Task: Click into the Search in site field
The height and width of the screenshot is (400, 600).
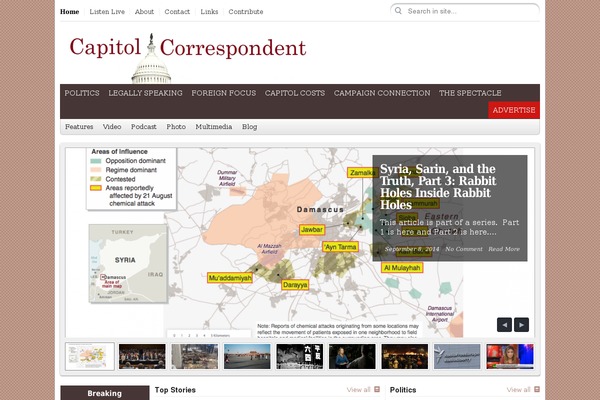Action: tap(465, 11)
